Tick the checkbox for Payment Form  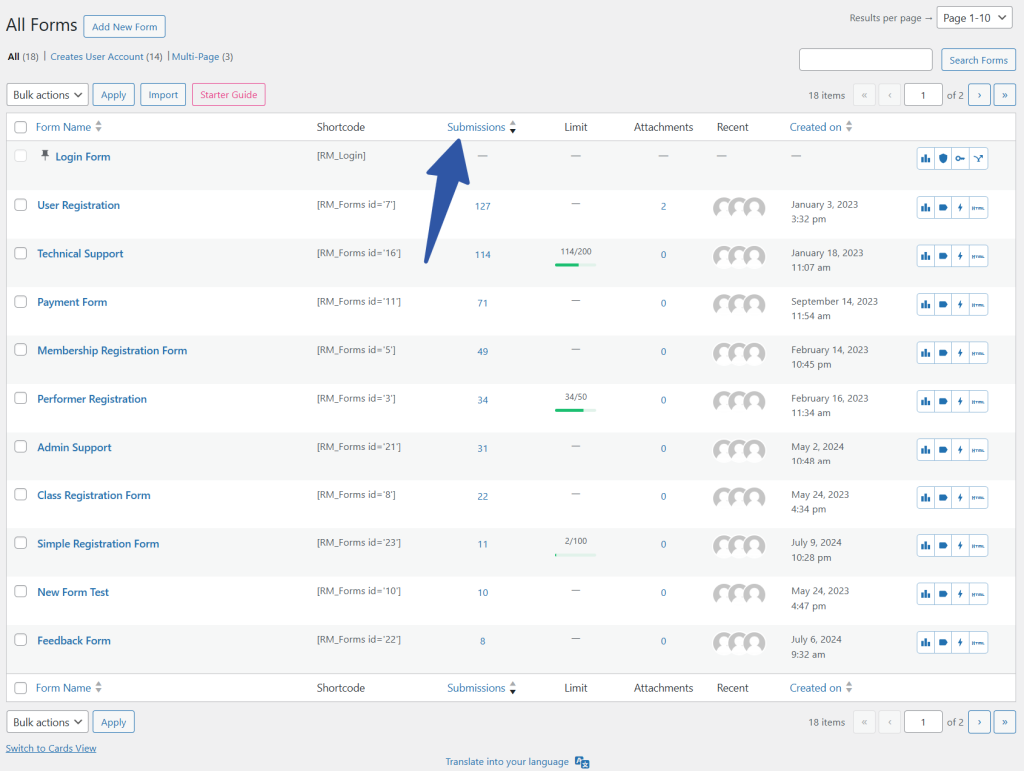point(21,302)
